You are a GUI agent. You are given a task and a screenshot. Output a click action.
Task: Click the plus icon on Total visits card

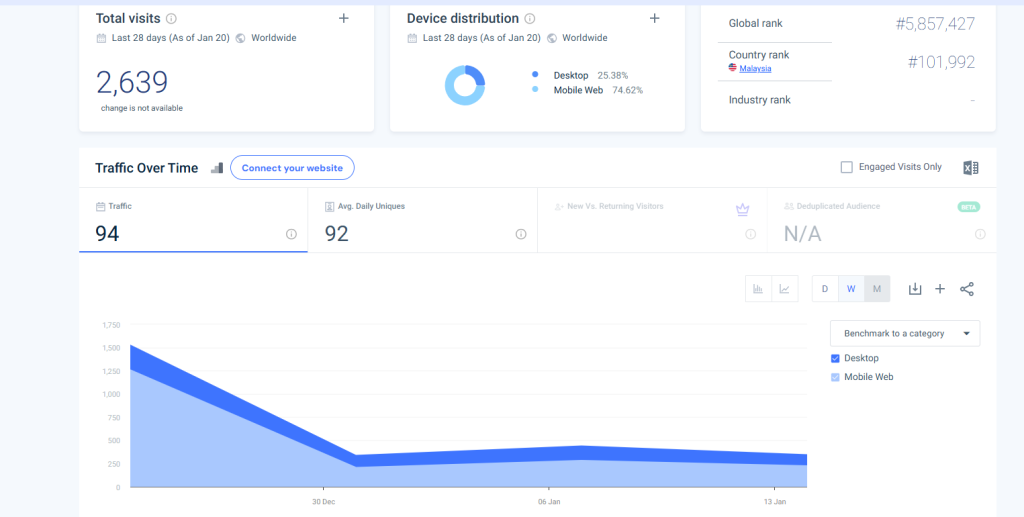pos(344,18)
